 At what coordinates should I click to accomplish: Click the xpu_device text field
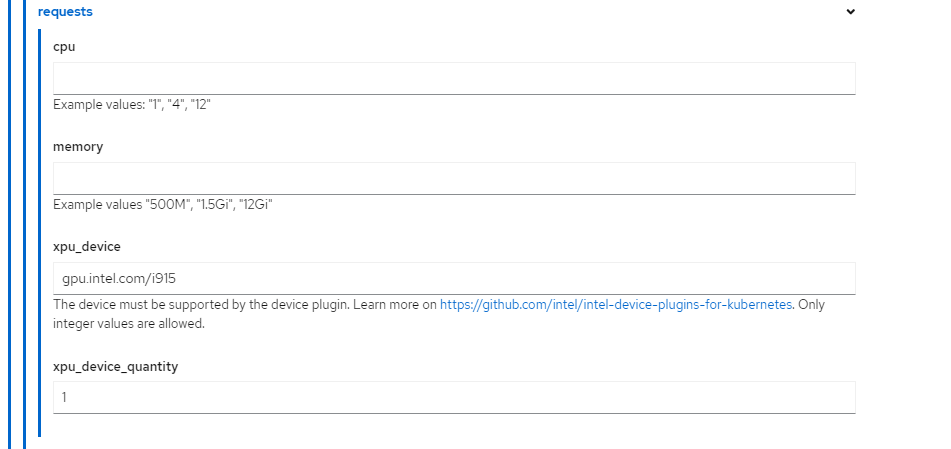pos(454,278)
